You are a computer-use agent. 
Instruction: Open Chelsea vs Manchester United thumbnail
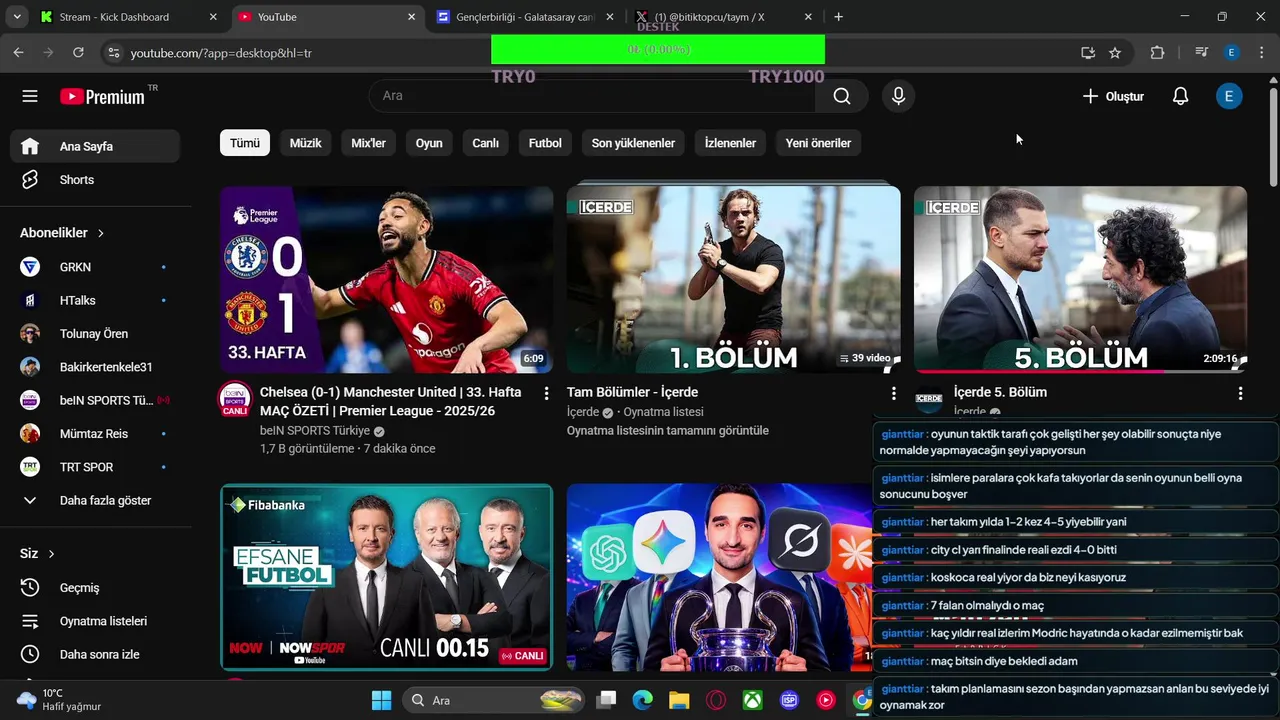click(386, 279)
